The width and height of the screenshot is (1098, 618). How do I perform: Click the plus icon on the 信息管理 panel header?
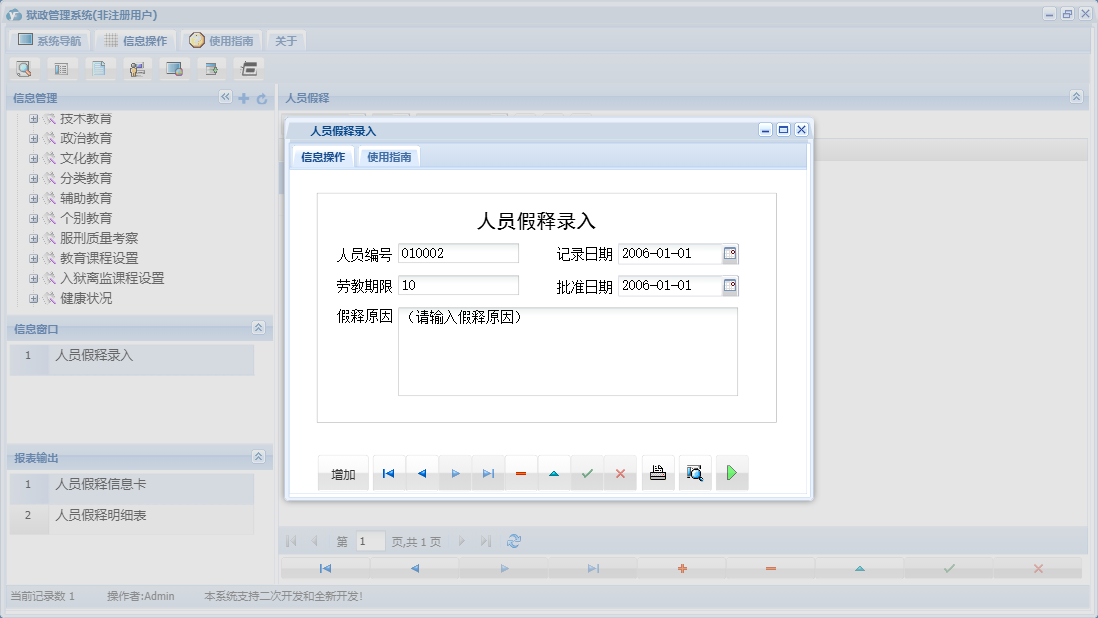(x=243, y=98)
